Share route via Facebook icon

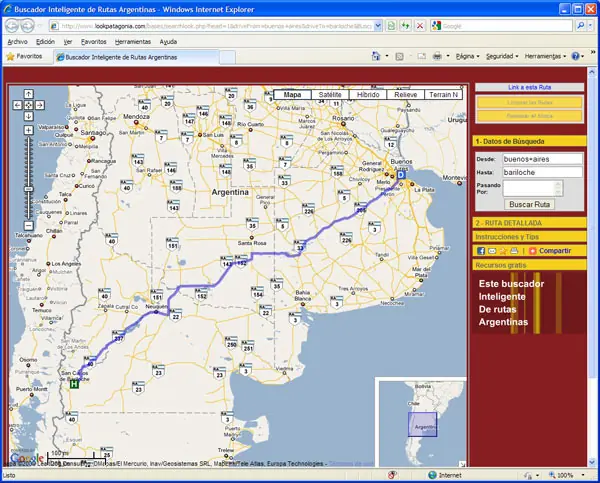click(481, 251)
